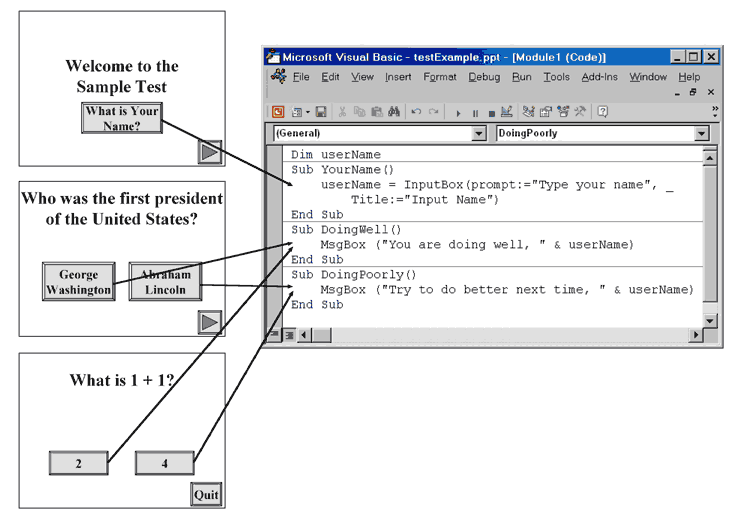Switch to Full Module View
The image size is (737, 522).
coord(287,335)
